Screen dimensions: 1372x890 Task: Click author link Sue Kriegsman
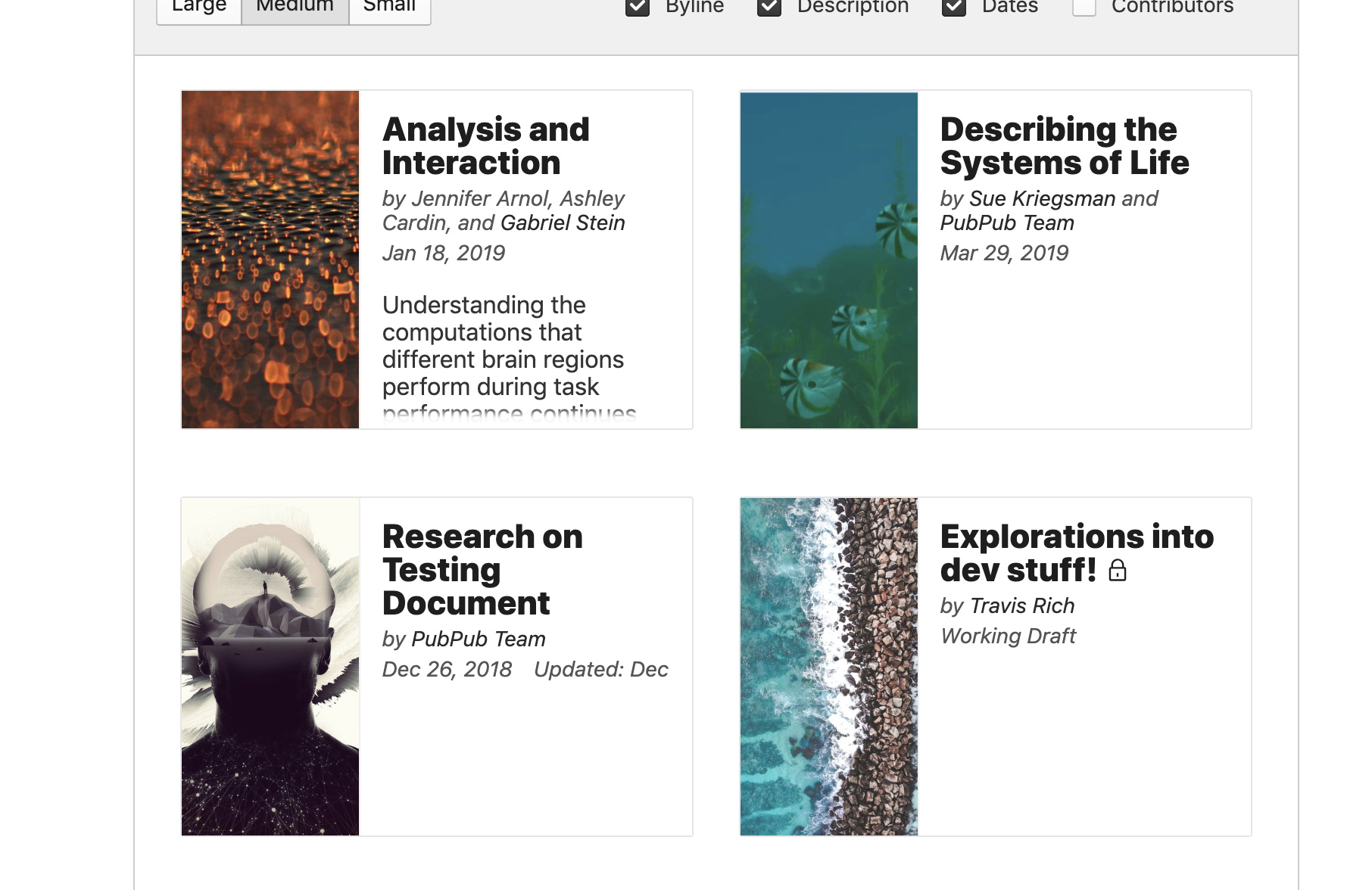(x=1042, y=199)
